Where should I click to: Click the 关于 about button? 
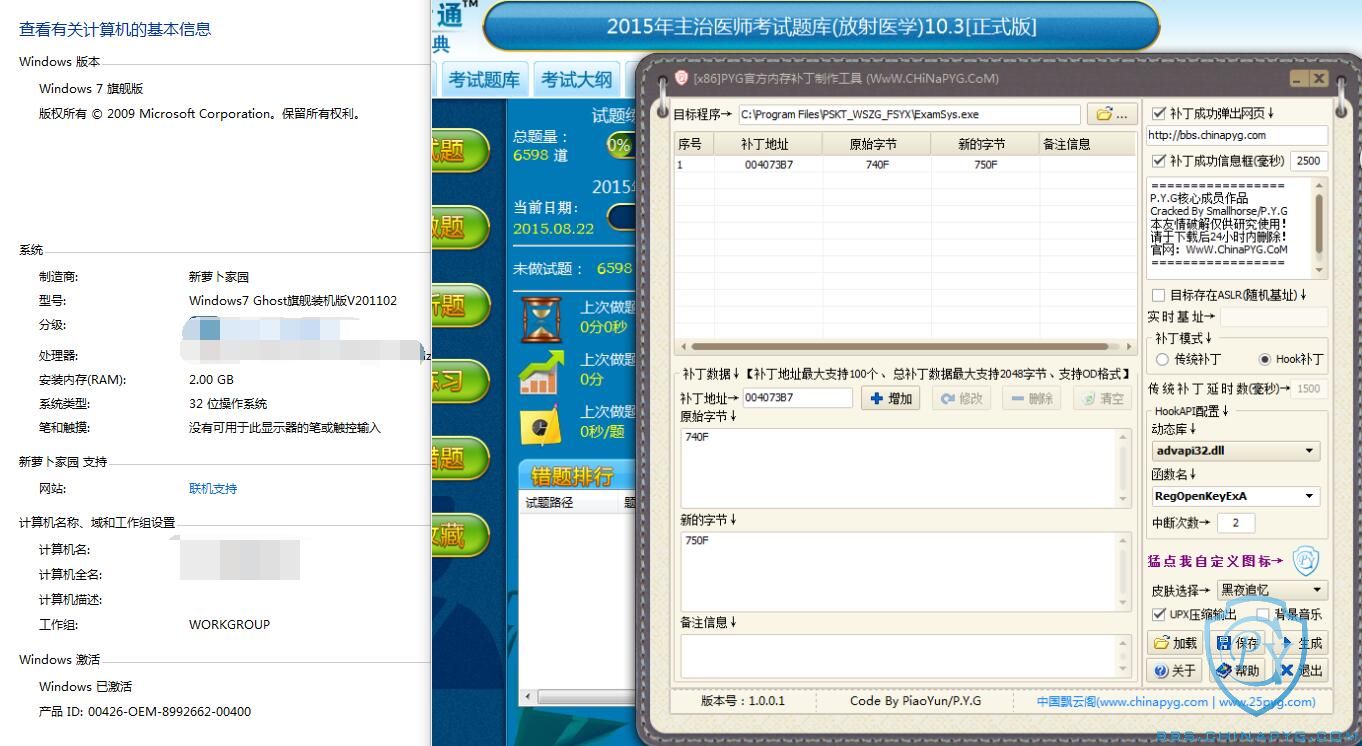click(1175, 670)
